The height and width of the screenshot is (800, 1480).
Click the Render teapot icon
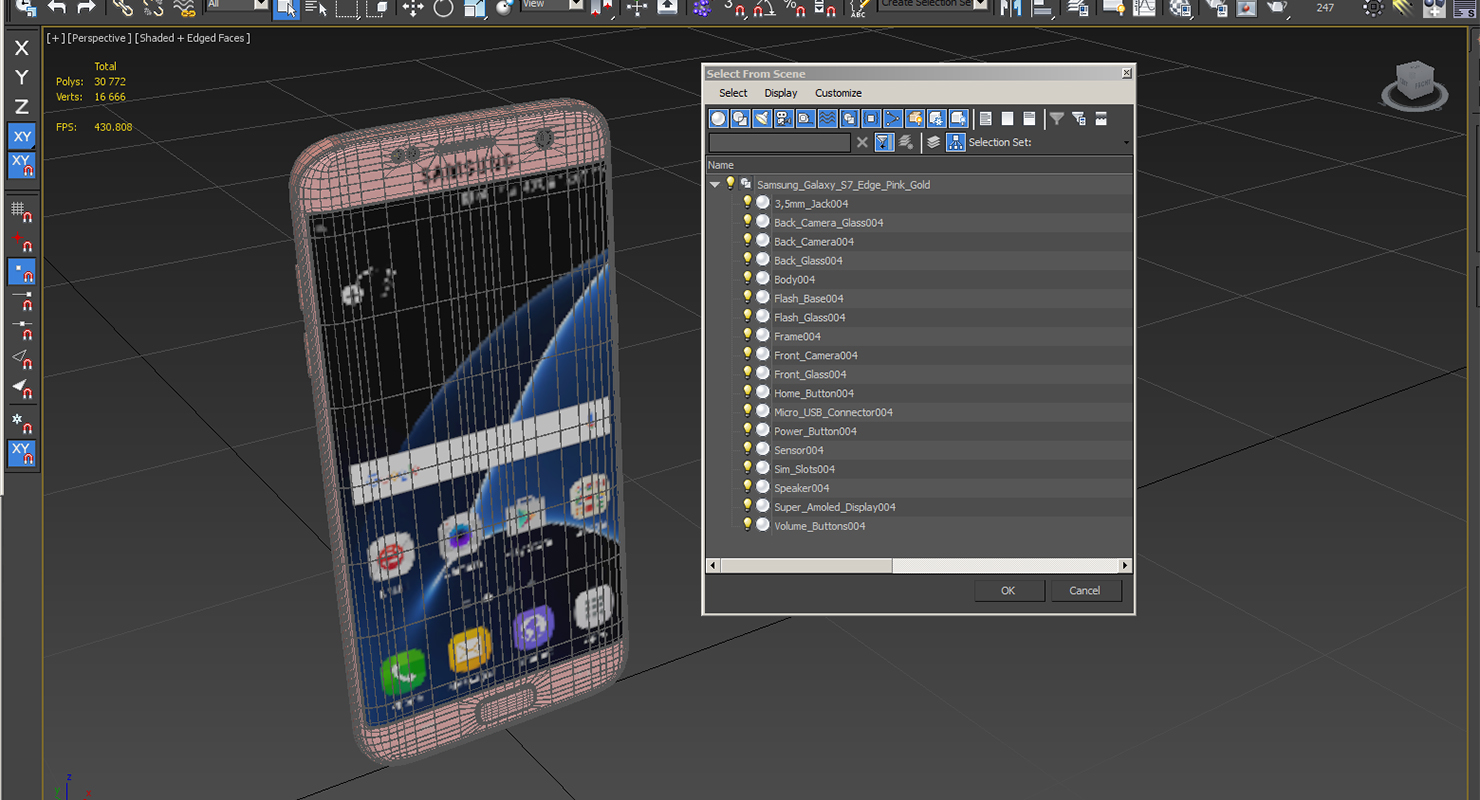coord(1277,7)
